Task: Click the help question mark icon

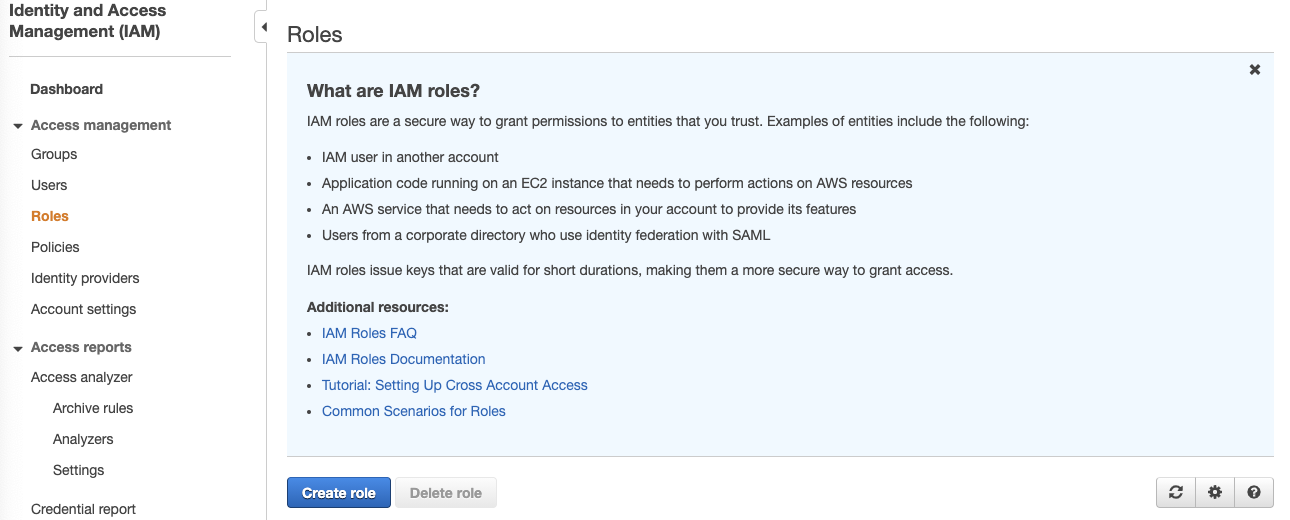Action: click(x=1254, y=492)
